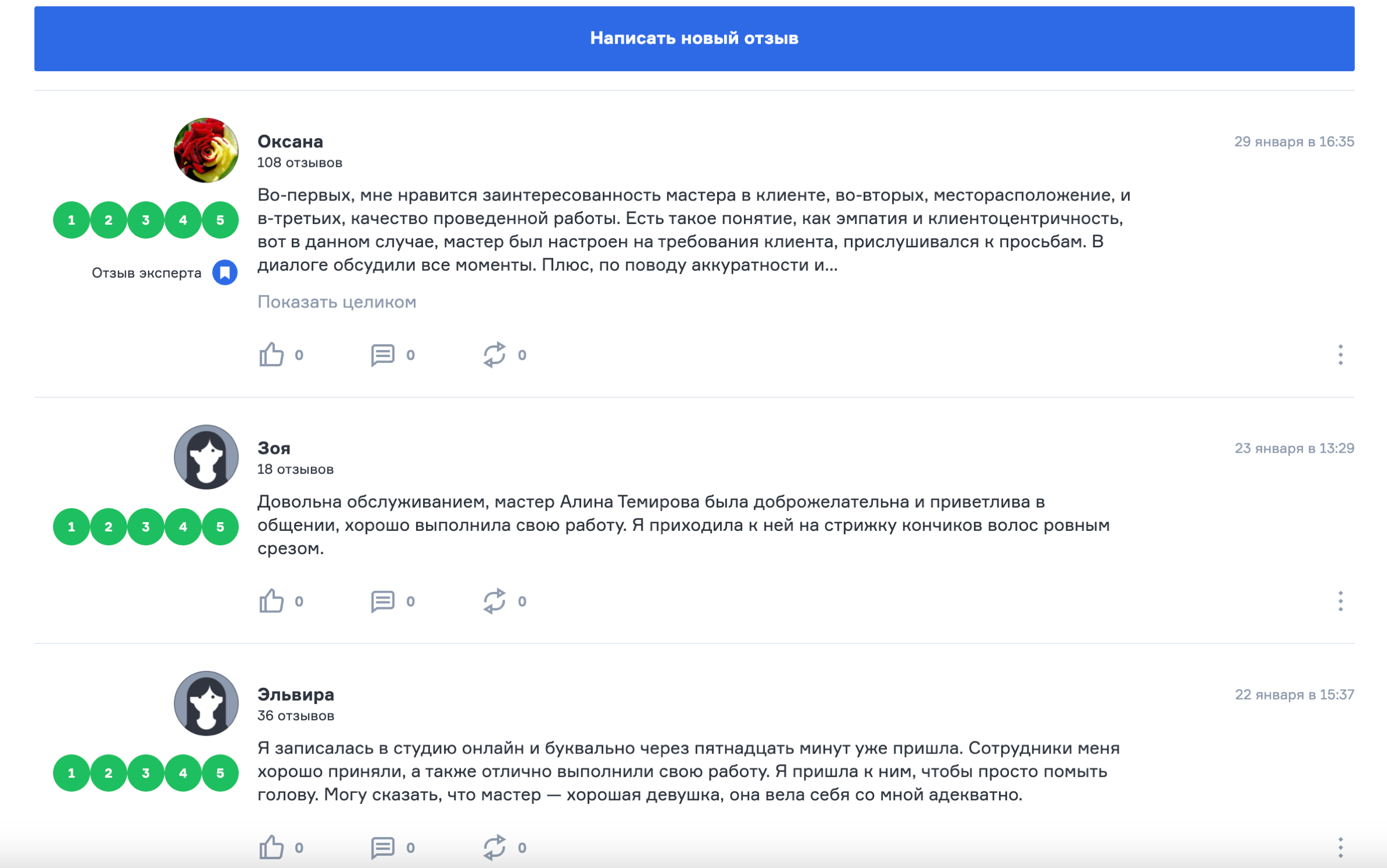This screenshot has height=868, width=1387.
Task: Expand full review via Показать целиком
Action: click(337, 302)
